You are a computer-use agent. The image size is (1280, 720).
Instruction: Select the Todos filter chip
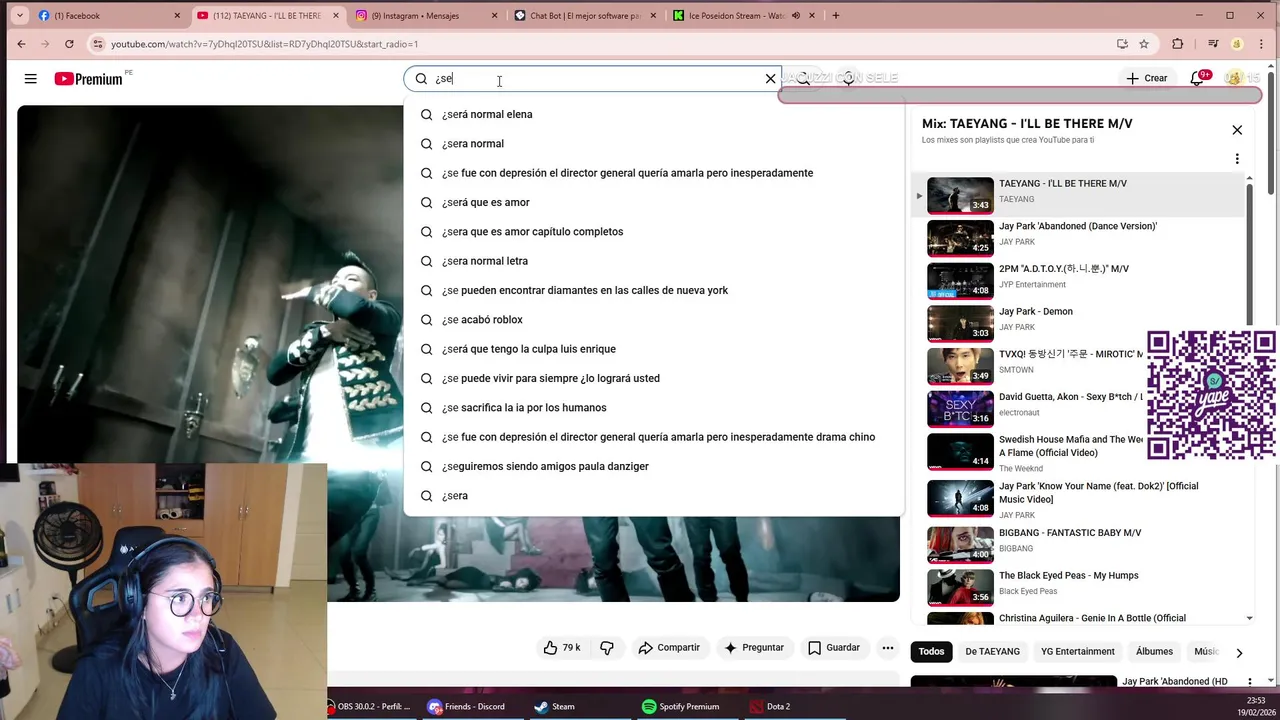click(x=931, y=652)
